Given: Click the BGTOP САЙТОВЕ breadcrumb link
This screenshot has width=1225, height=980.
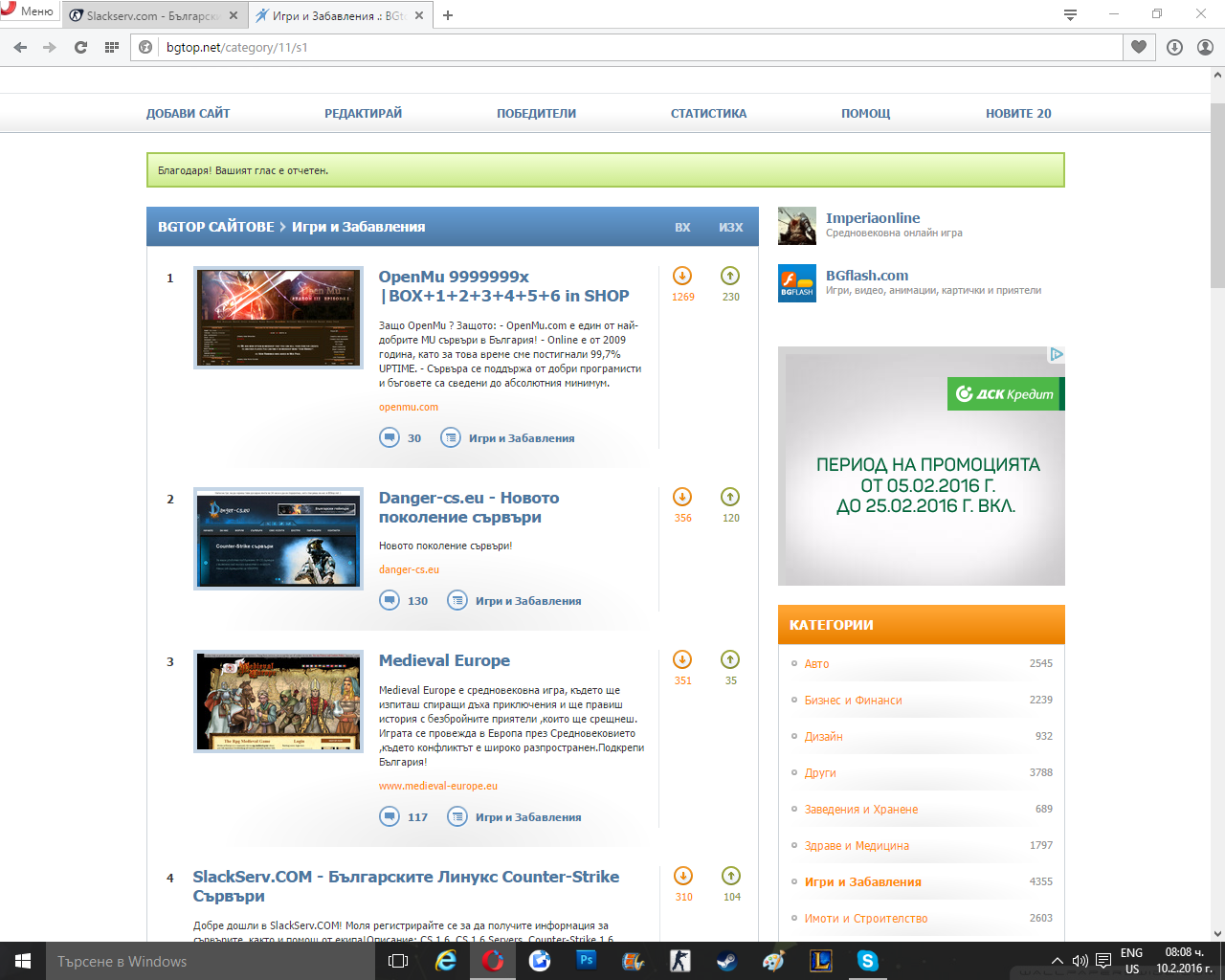Looking at the screenshot, I should pos(216,227).
